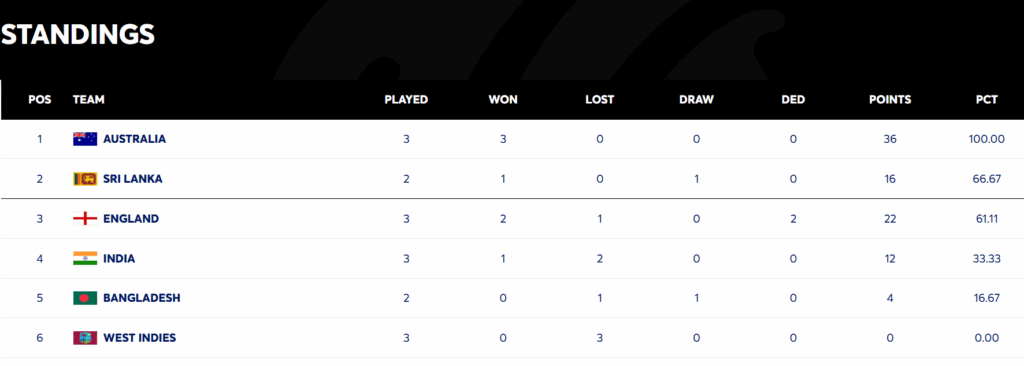Click England's 22 points value

[x=890, y=219]
